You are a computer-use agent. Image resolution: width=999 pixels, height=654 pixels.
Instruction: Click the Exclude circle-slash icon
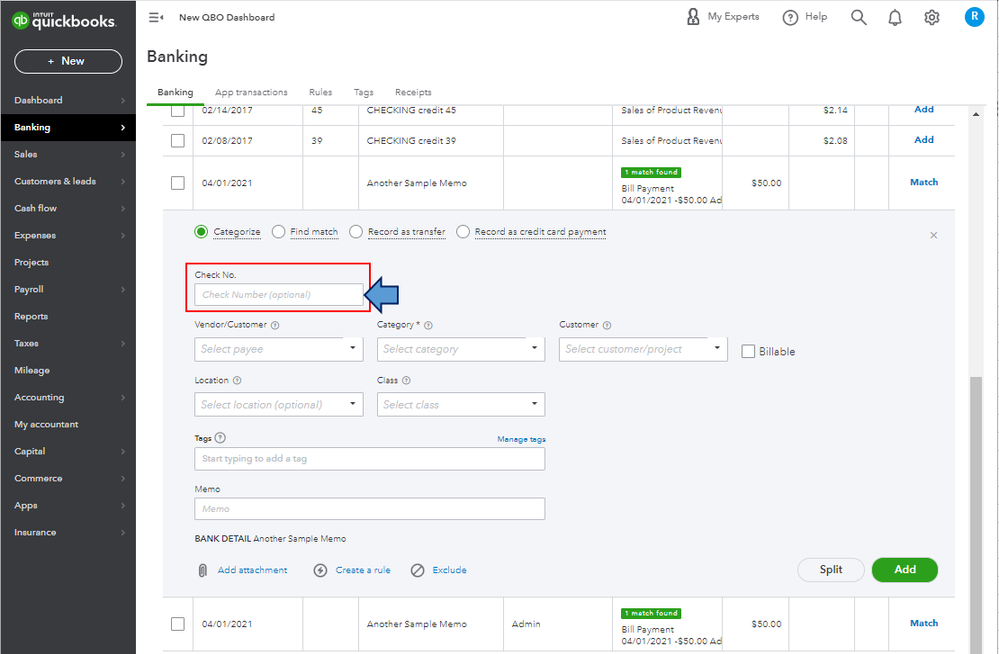click(x=417, y=570)
